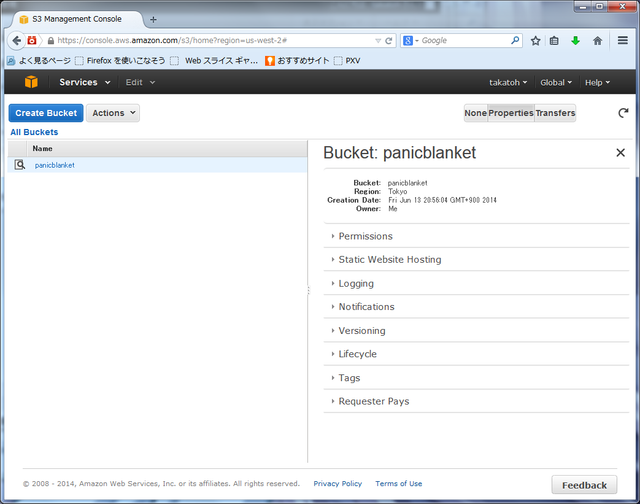Viewport: 640px width, 504px height.
Task: Click the Owner value Me
Action: tap(393, 209)
